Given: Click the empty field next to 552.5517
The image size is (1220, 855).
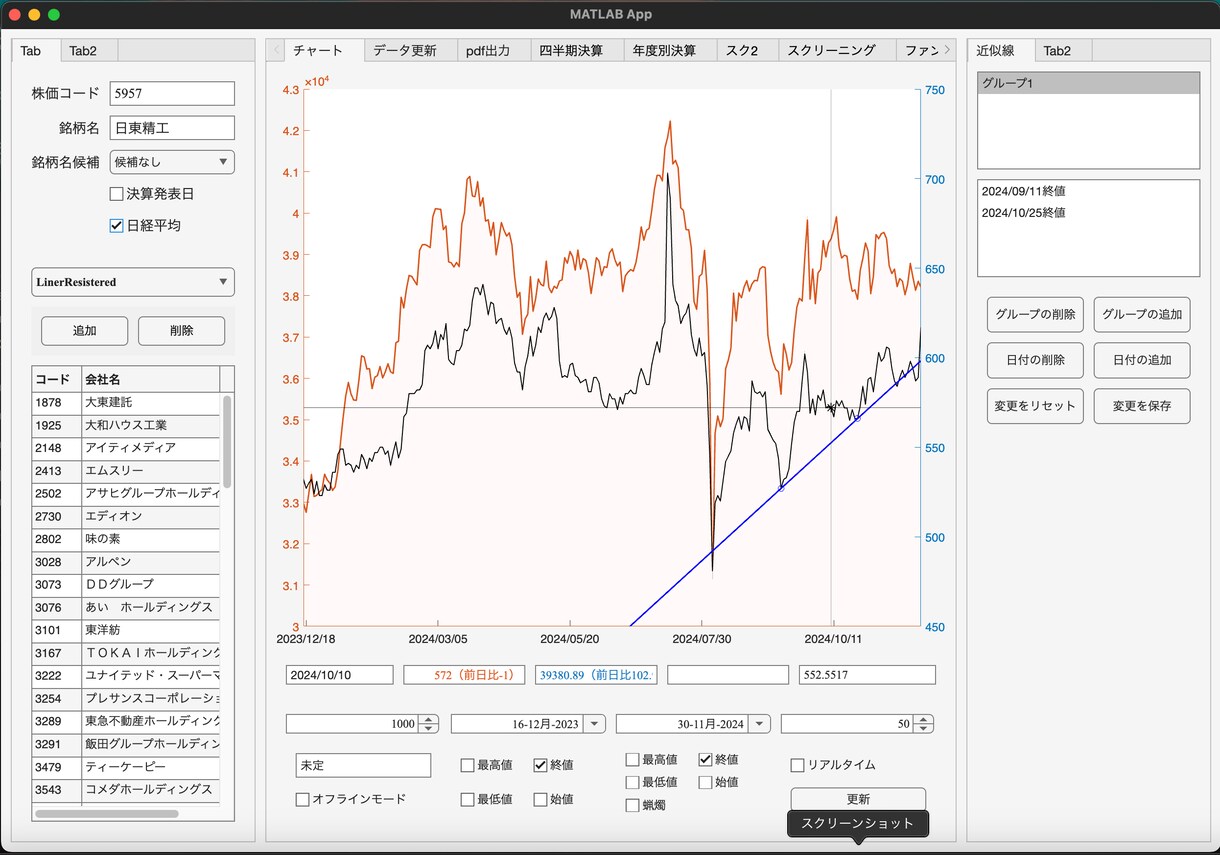Looking at the screenshot, I should pos(728,675).
